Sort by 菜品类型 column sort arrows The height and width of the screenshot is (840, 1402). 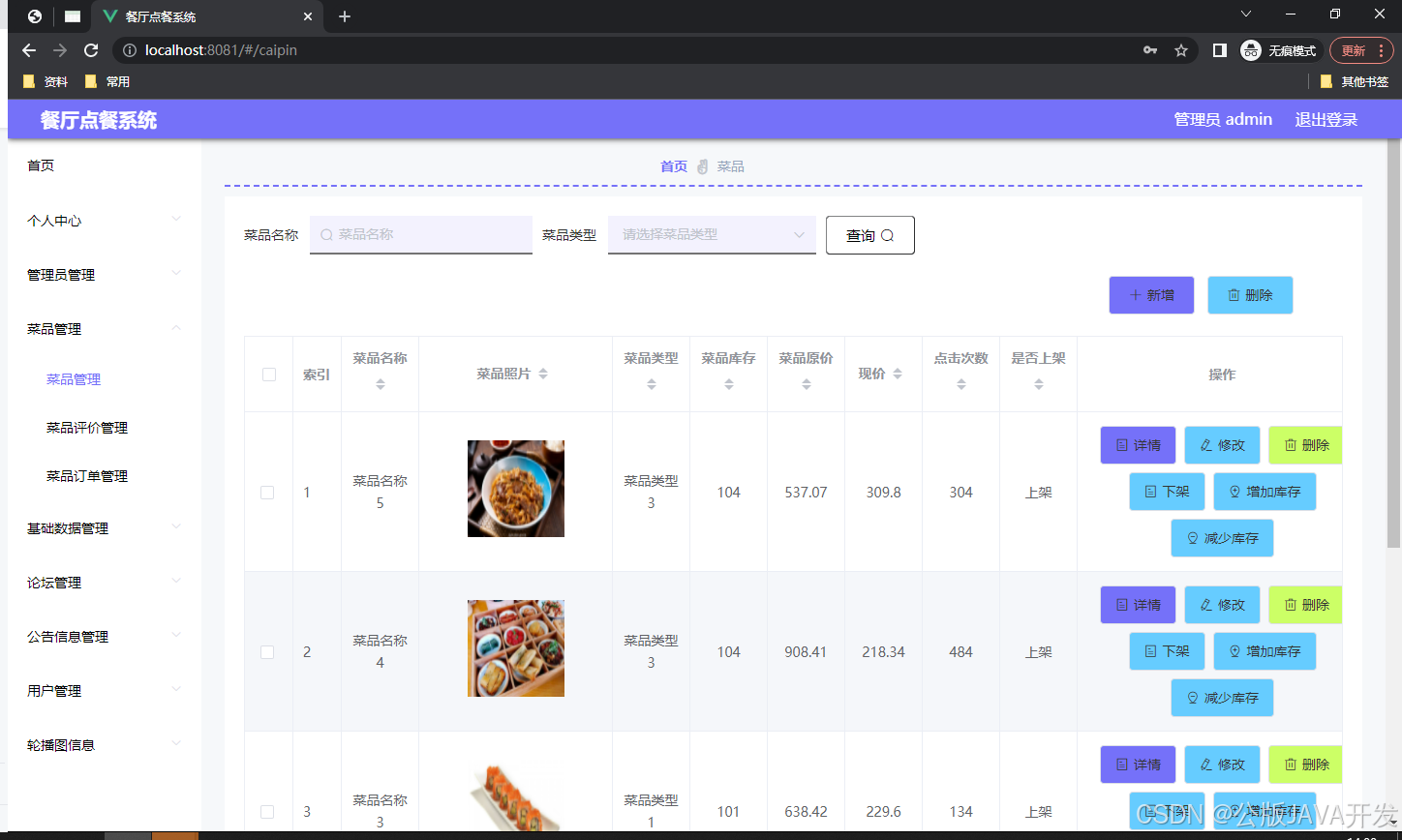652,384
